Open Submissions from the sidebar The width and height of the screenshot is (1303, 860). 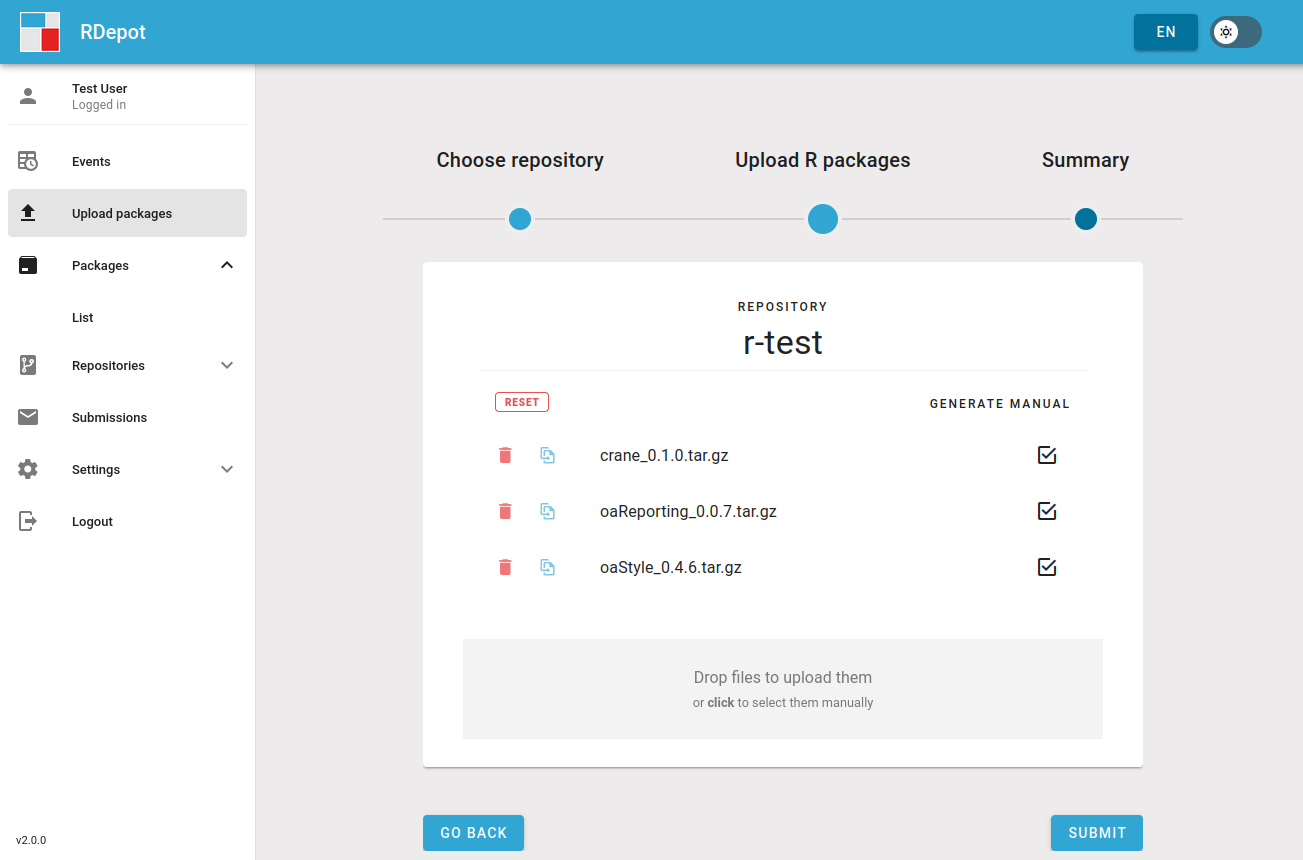click(x=109, y=417)
